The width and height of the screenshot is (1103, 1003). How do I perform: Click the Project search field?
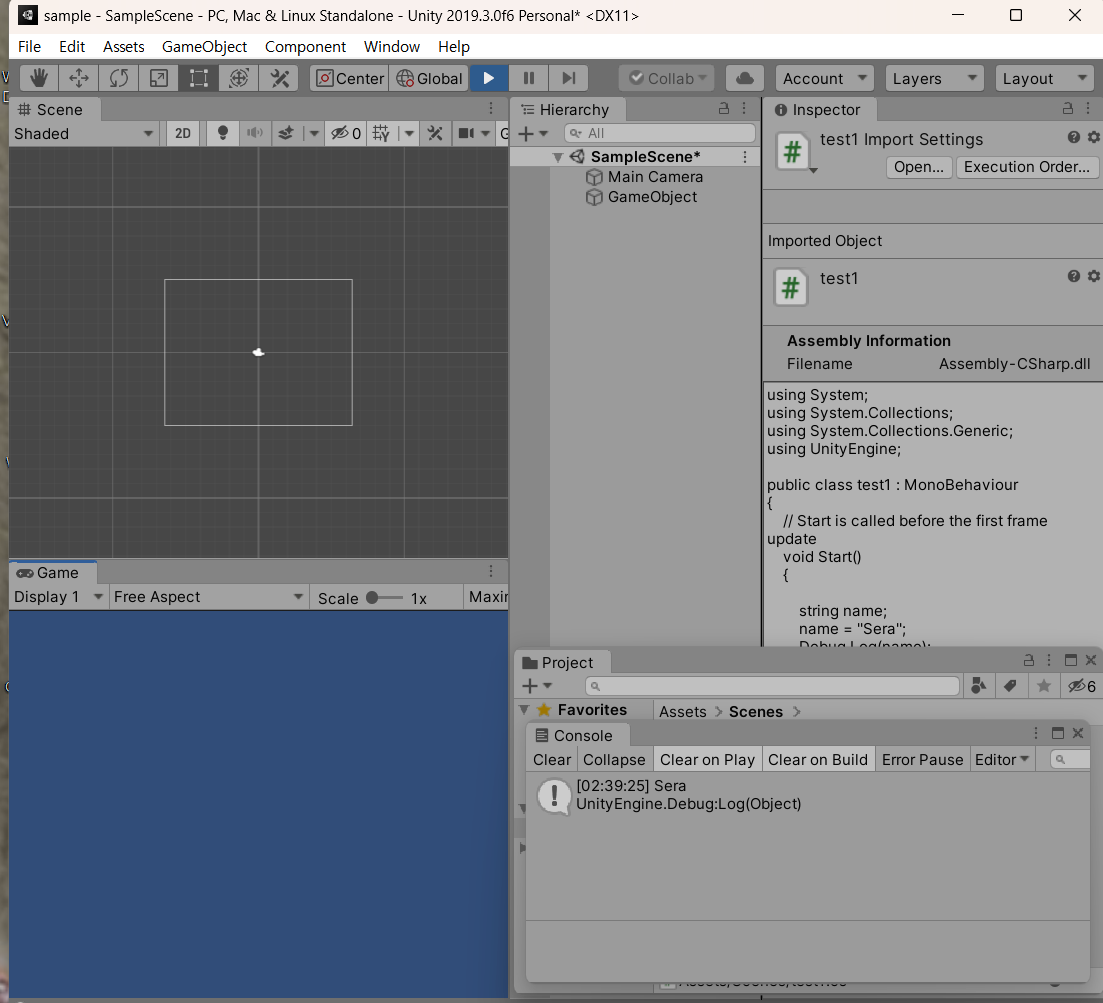(772, 686)
